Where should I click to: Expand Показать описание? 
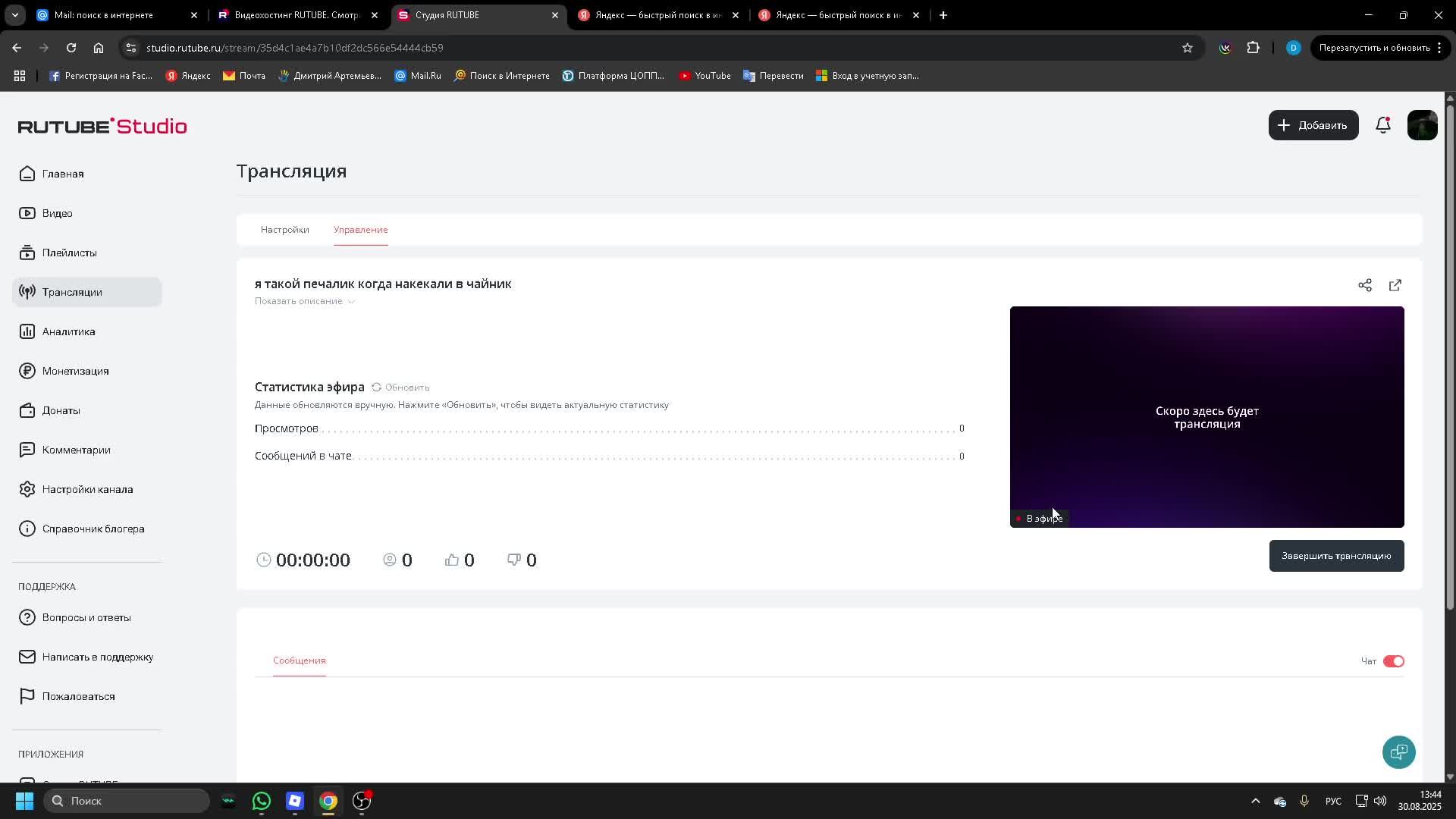tap(304, 301)
